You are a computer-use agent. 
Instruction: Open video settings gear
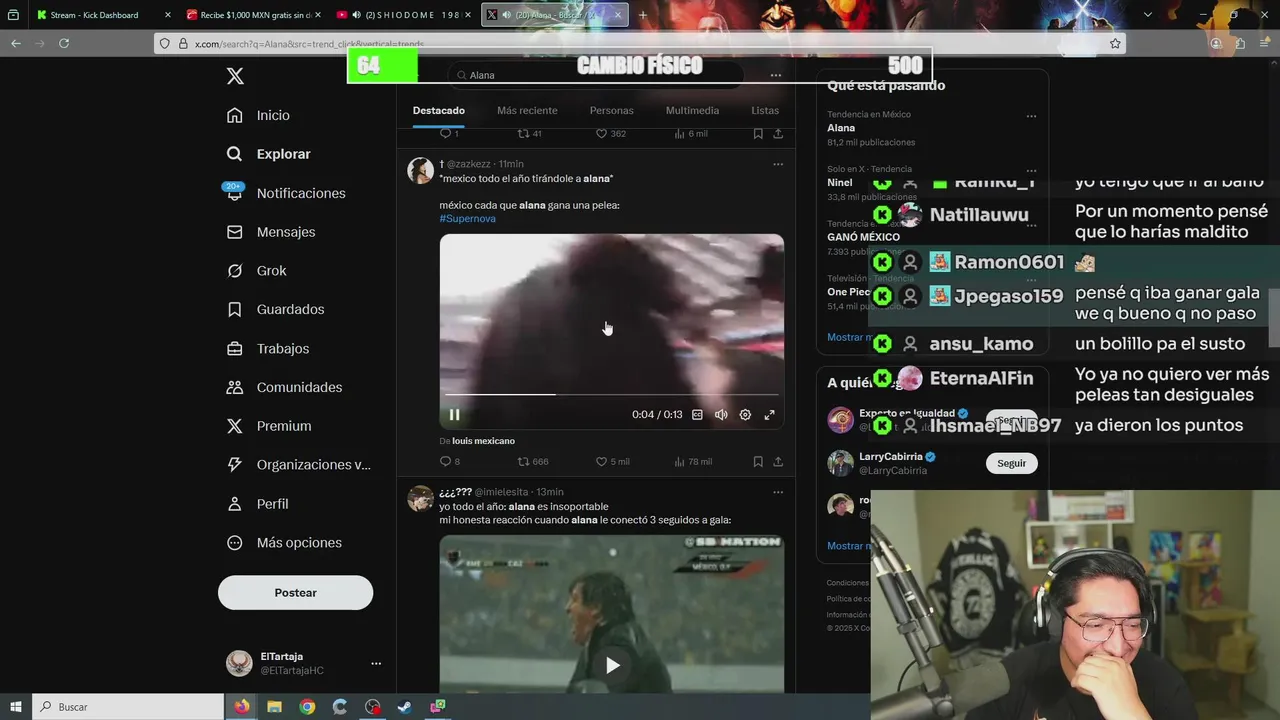coord(745,415)
